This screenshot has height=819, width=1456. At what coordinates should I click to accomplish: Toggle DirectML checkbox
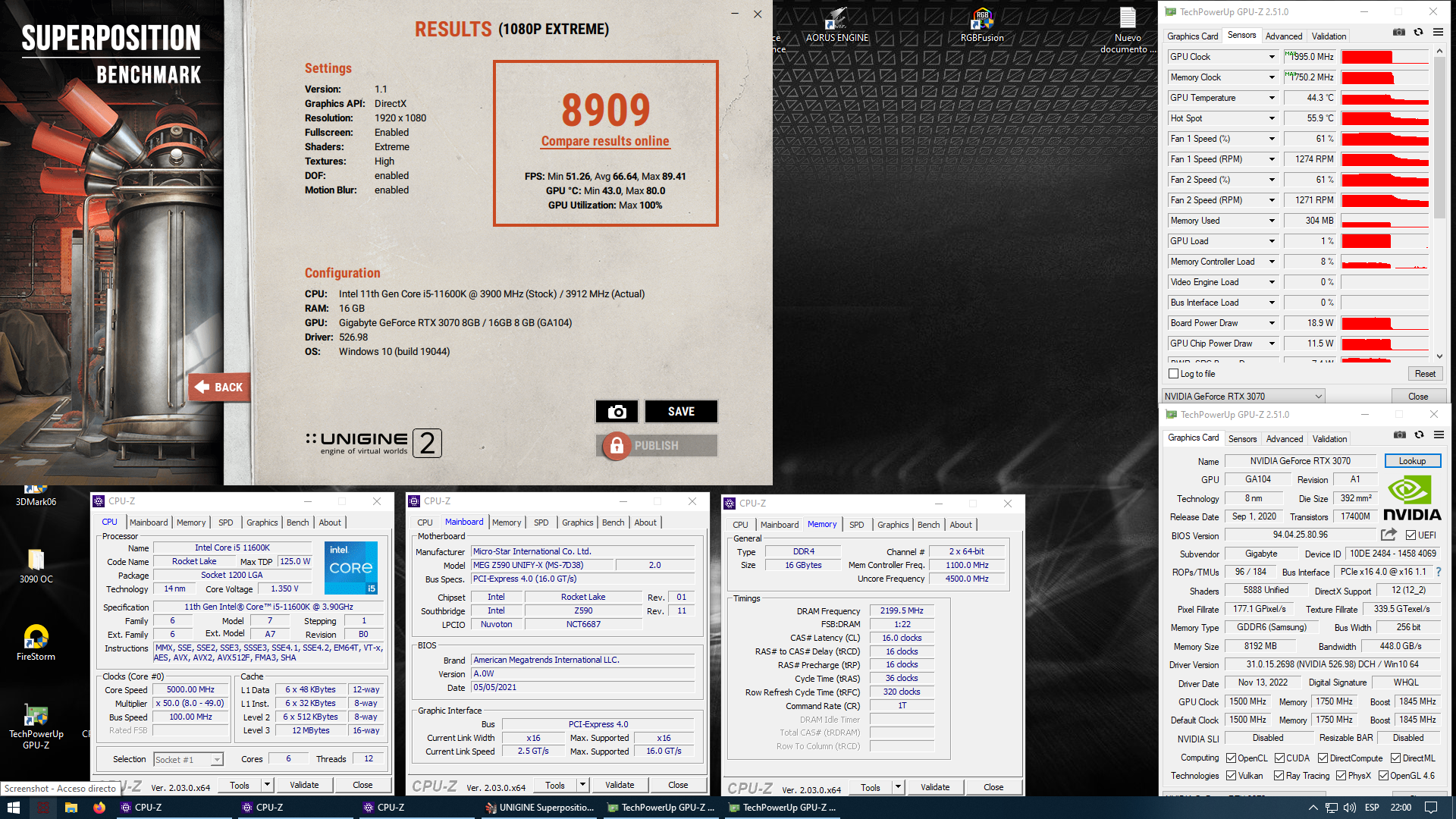tap(1395, 758)
